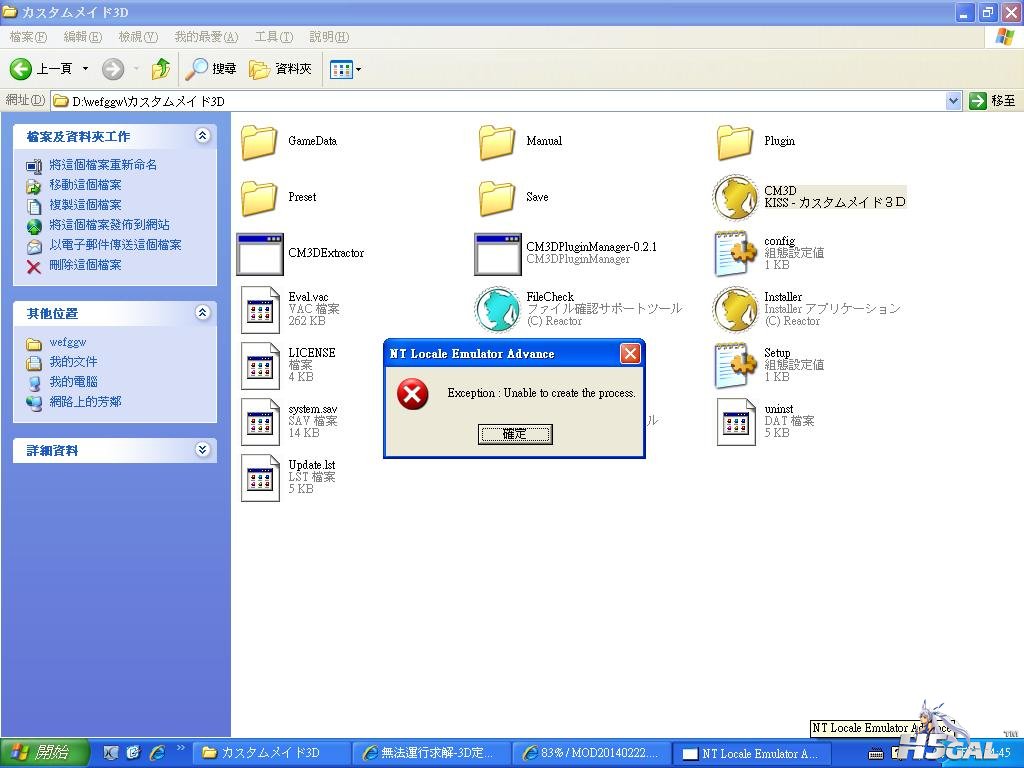Click the 刪除這個檔案 link
Image resolution: width=1024 pixels, height=768 pixels.
point(85,265)
